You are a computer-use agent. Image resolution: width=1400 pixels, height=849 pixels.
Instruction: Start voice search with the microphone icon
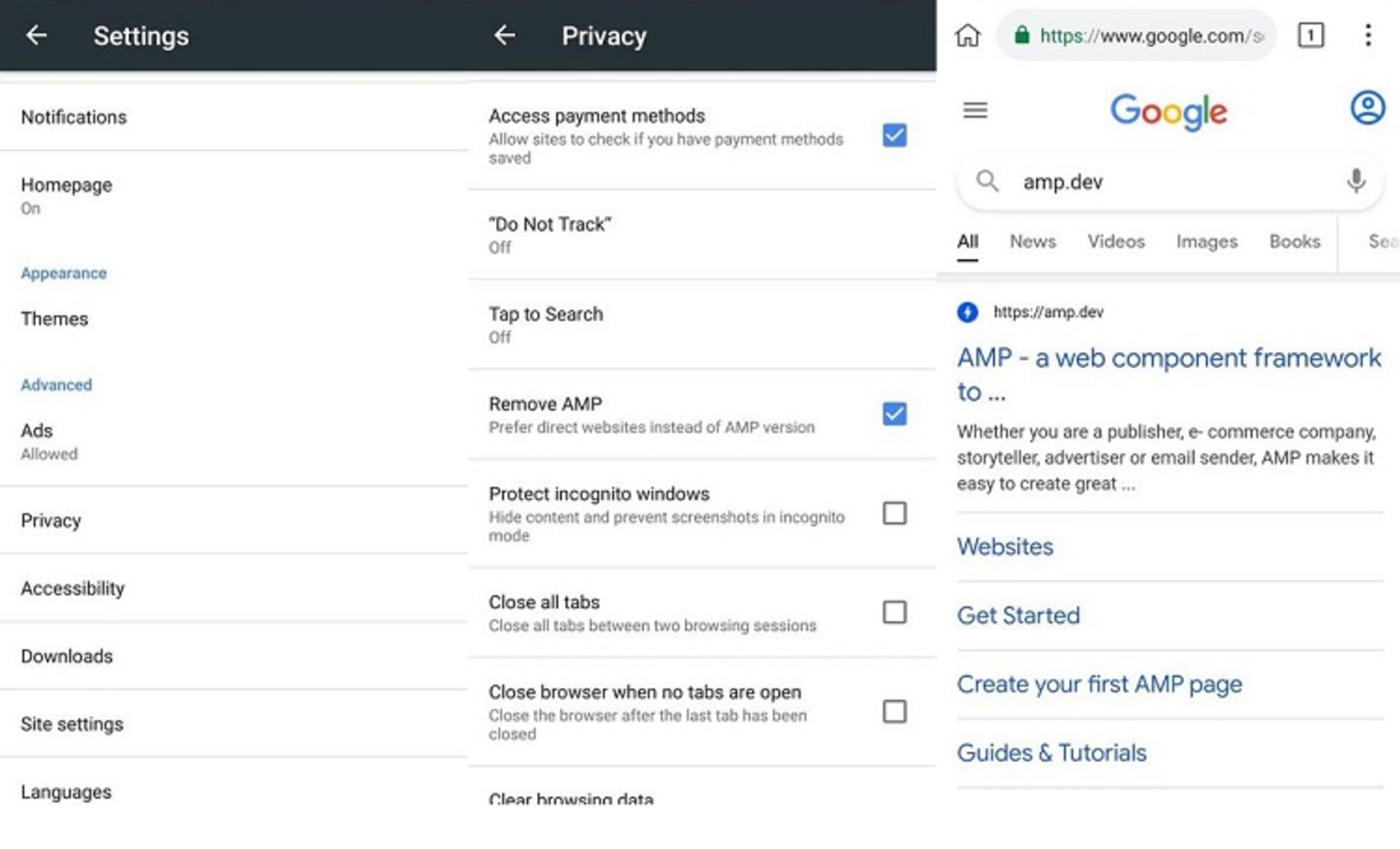pos(1356,181)
